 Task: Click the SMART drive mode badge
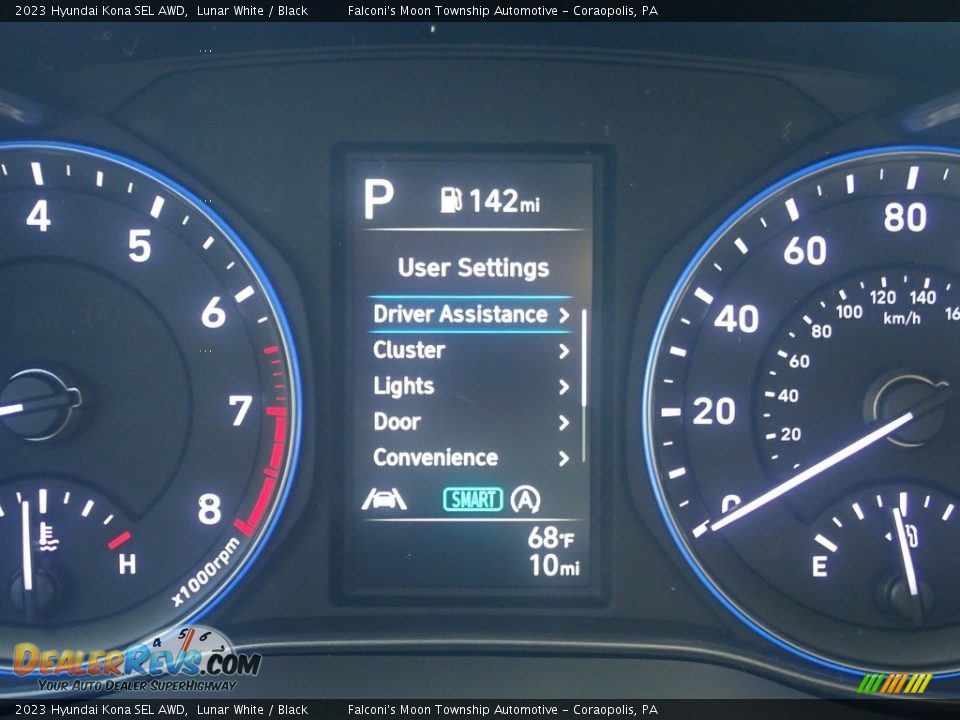(x=473, y=500)
